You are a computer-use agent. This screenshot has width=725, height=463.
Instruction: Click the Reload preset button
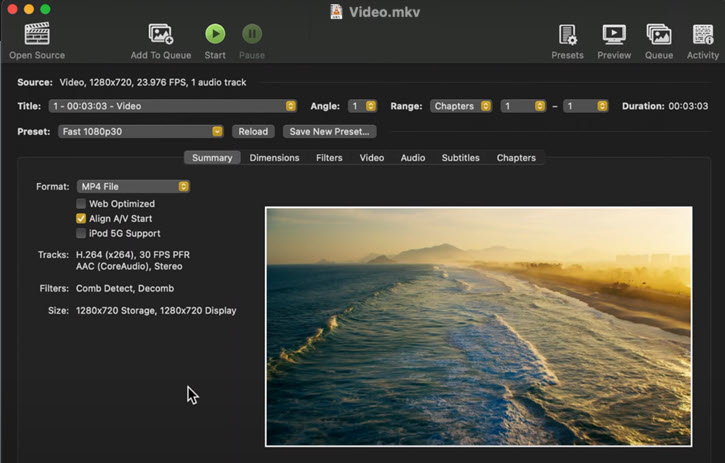[x=253, y=131]
